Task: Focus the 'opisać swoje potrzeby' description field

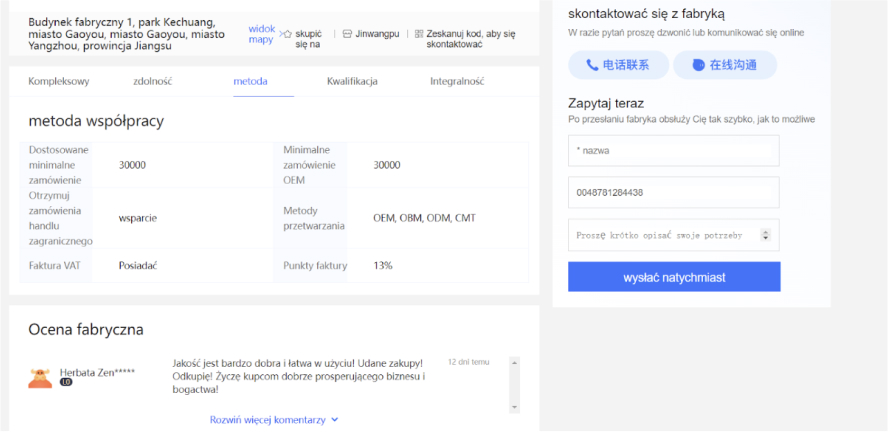Action: pos(664,235)
